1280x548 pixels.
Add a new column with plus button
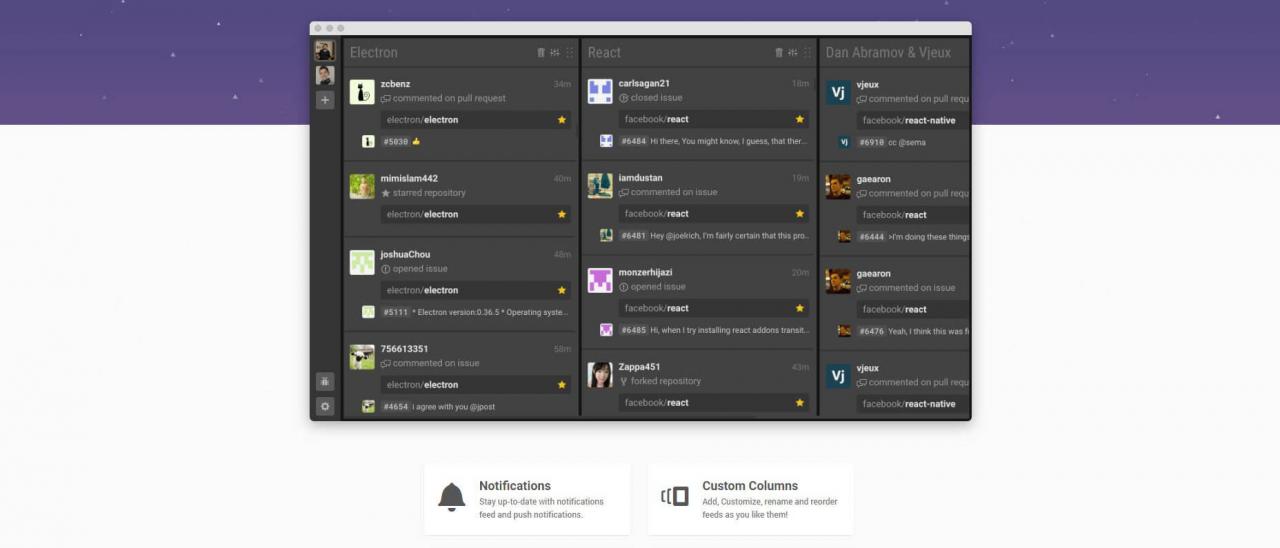pos(325,100)
